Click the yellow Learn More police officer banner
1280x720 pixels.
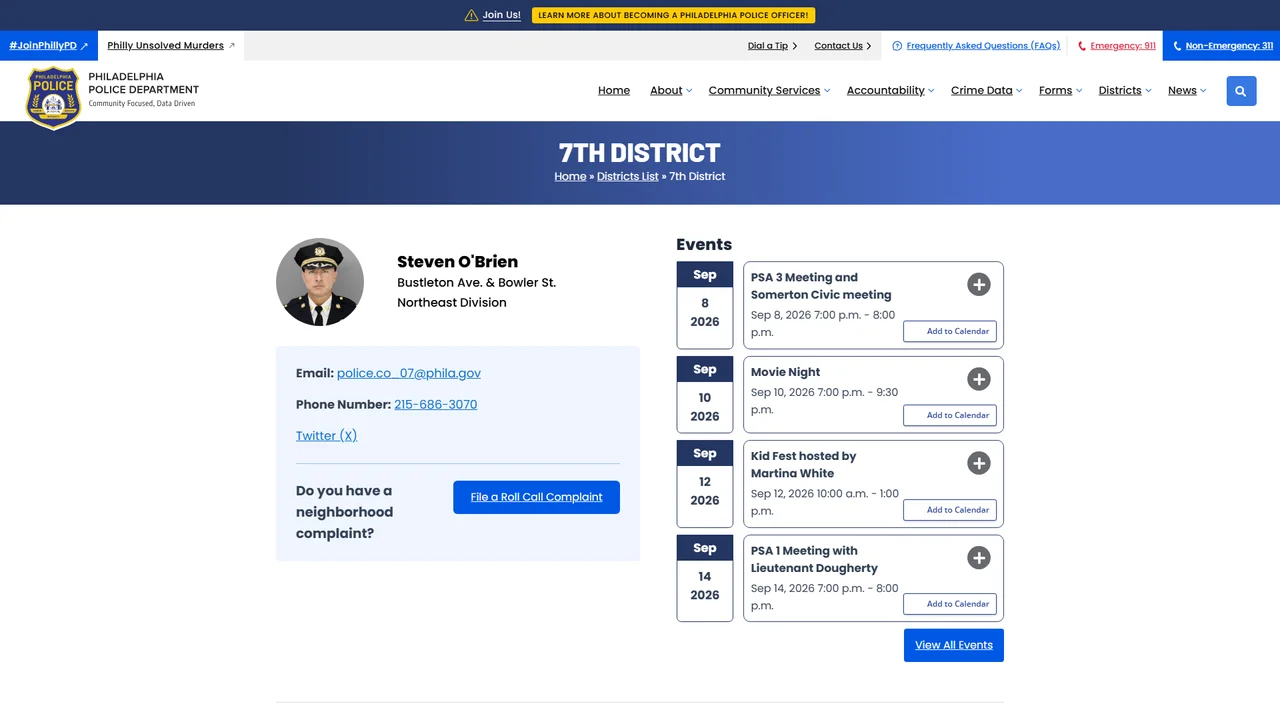pos(674,15)
